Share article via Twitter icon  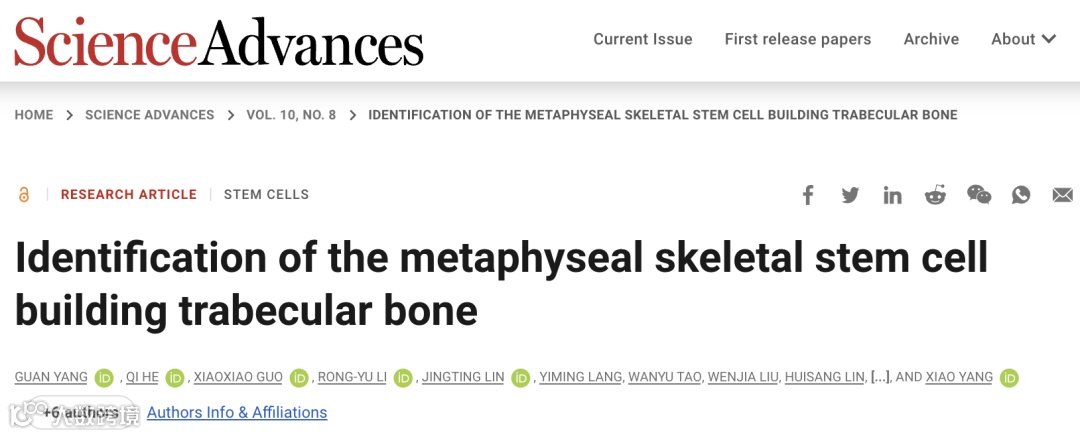pos(850,195)
